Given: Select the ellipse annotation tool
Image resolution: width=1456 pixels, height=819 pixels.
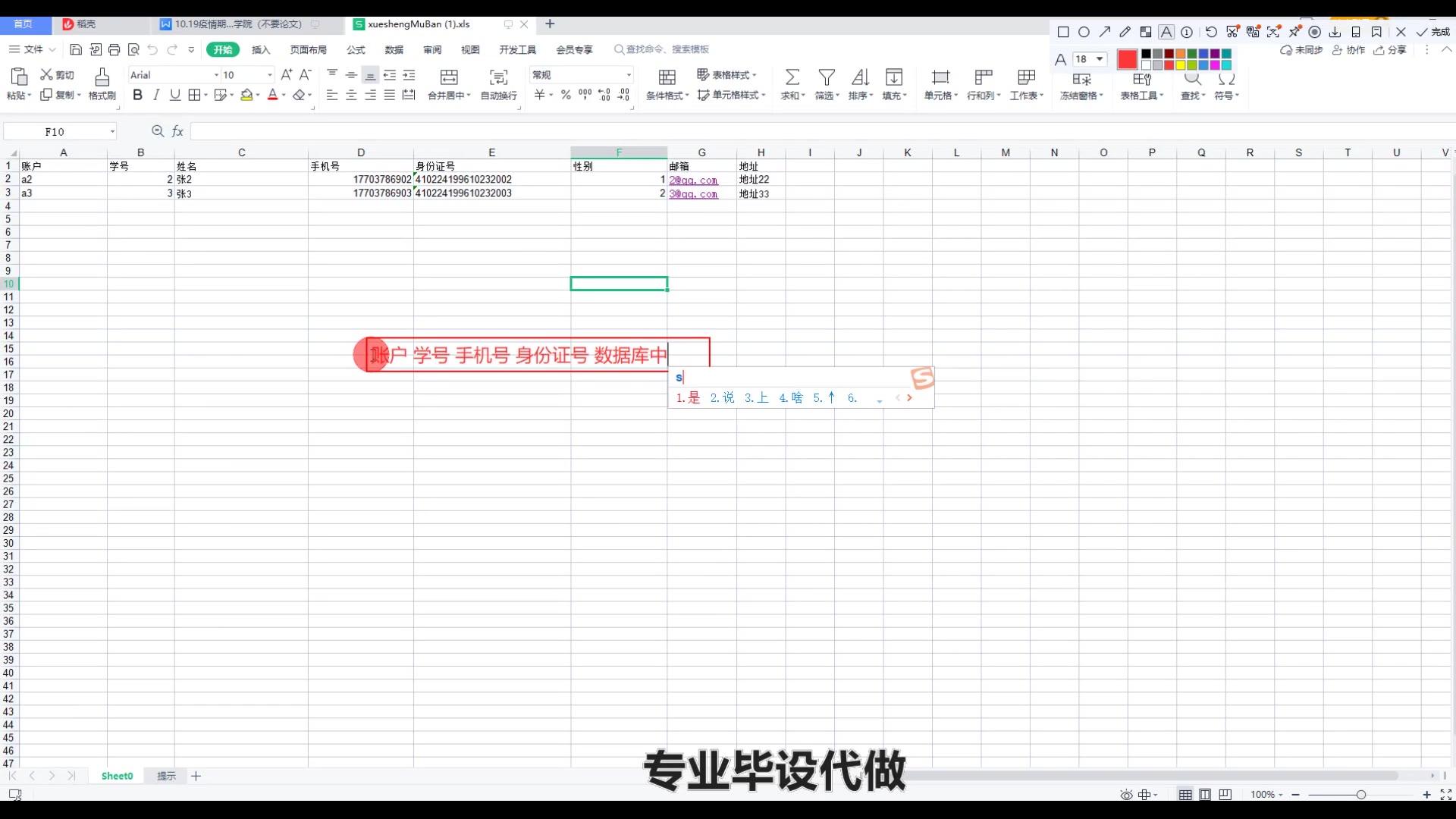Looking at the screenshot, I should click(1084, 32).
